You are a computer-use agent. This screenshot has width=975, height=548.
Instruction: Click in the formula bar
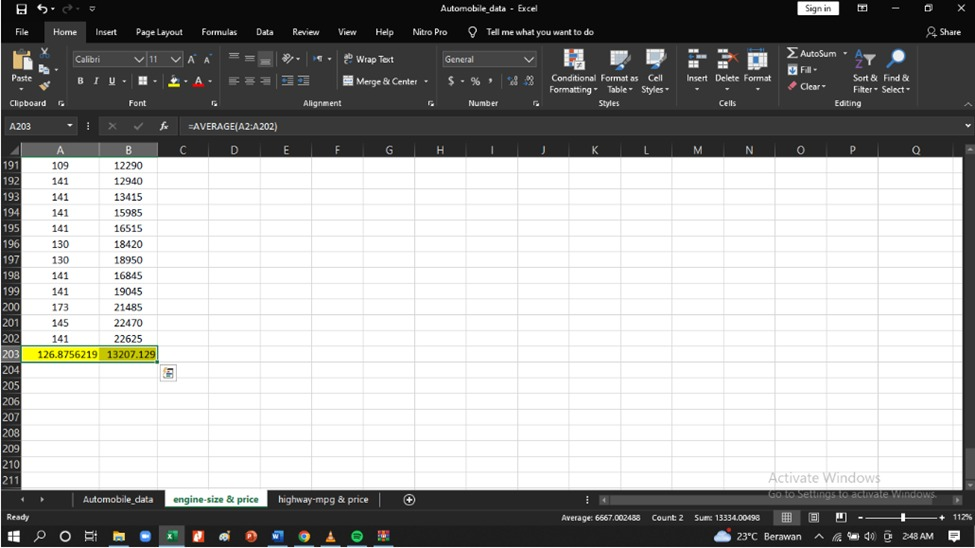[572, 126]
